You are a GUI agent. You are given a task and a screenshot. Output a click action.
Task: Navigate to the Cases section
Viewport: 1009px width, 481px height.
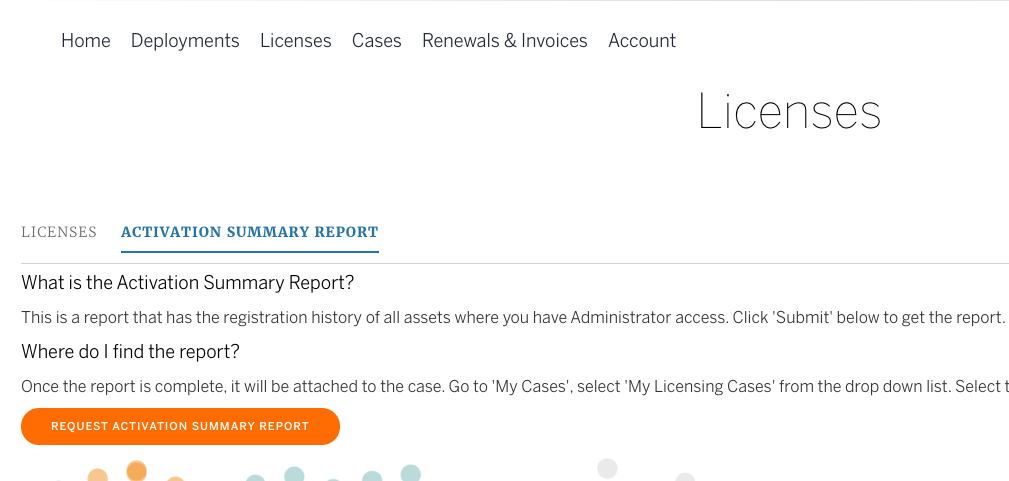point(376,41)
